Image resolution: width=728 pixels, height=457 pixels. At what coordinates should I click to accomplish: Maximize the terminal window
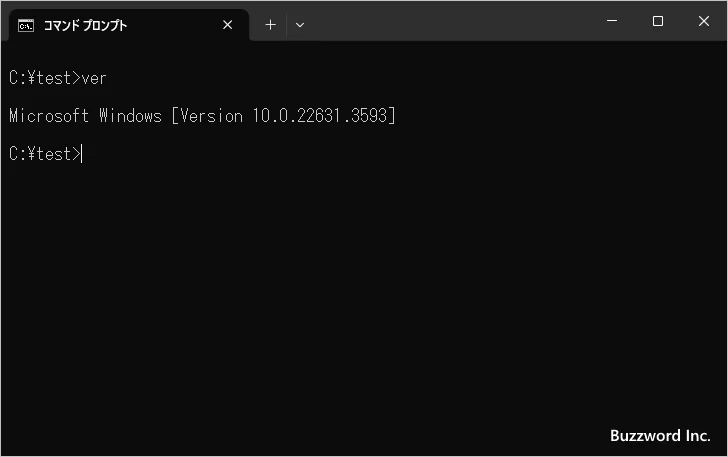click(658, 21)
